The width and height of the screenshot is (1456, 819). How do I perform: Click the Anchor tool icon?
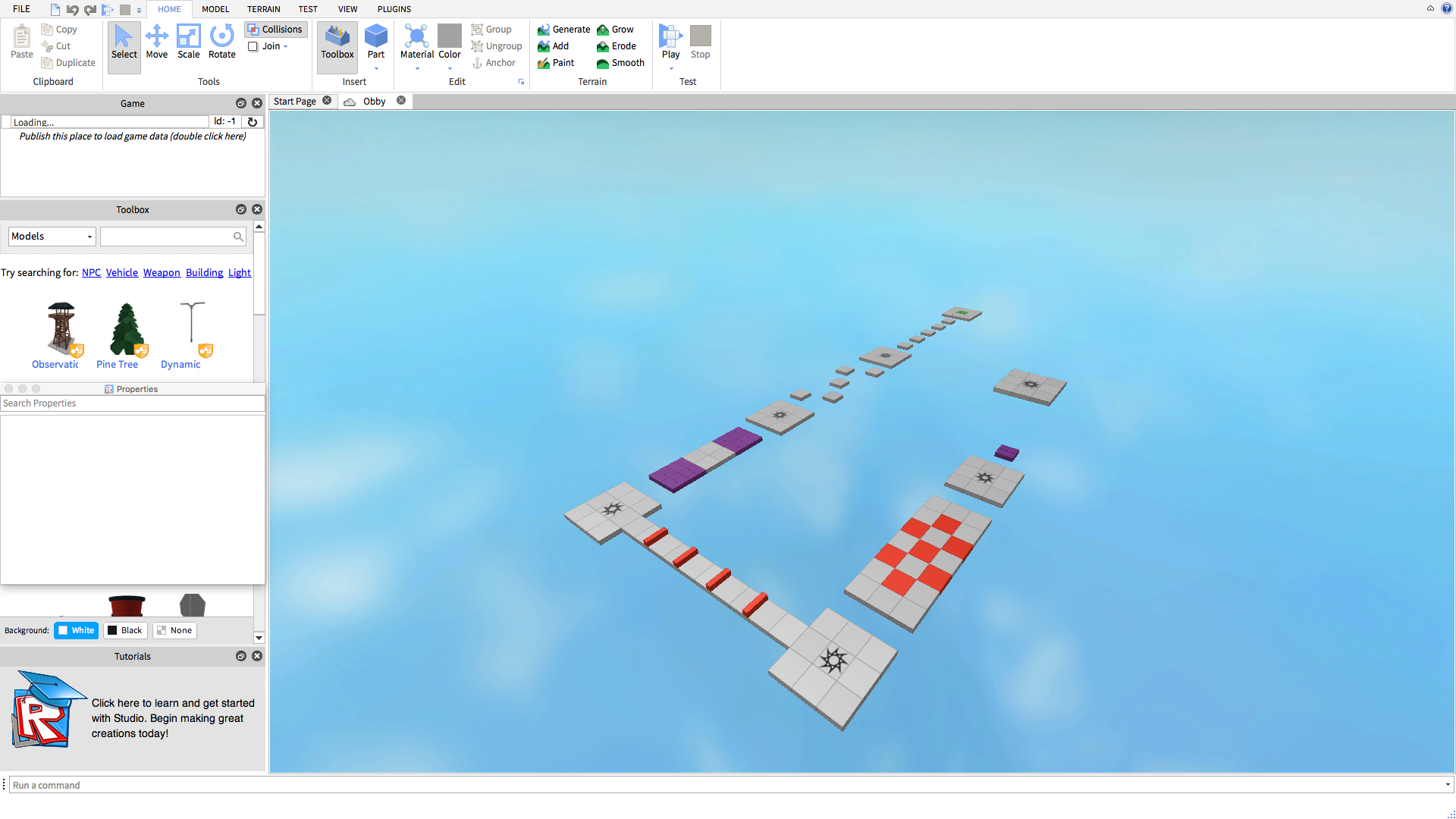[477, 63]
